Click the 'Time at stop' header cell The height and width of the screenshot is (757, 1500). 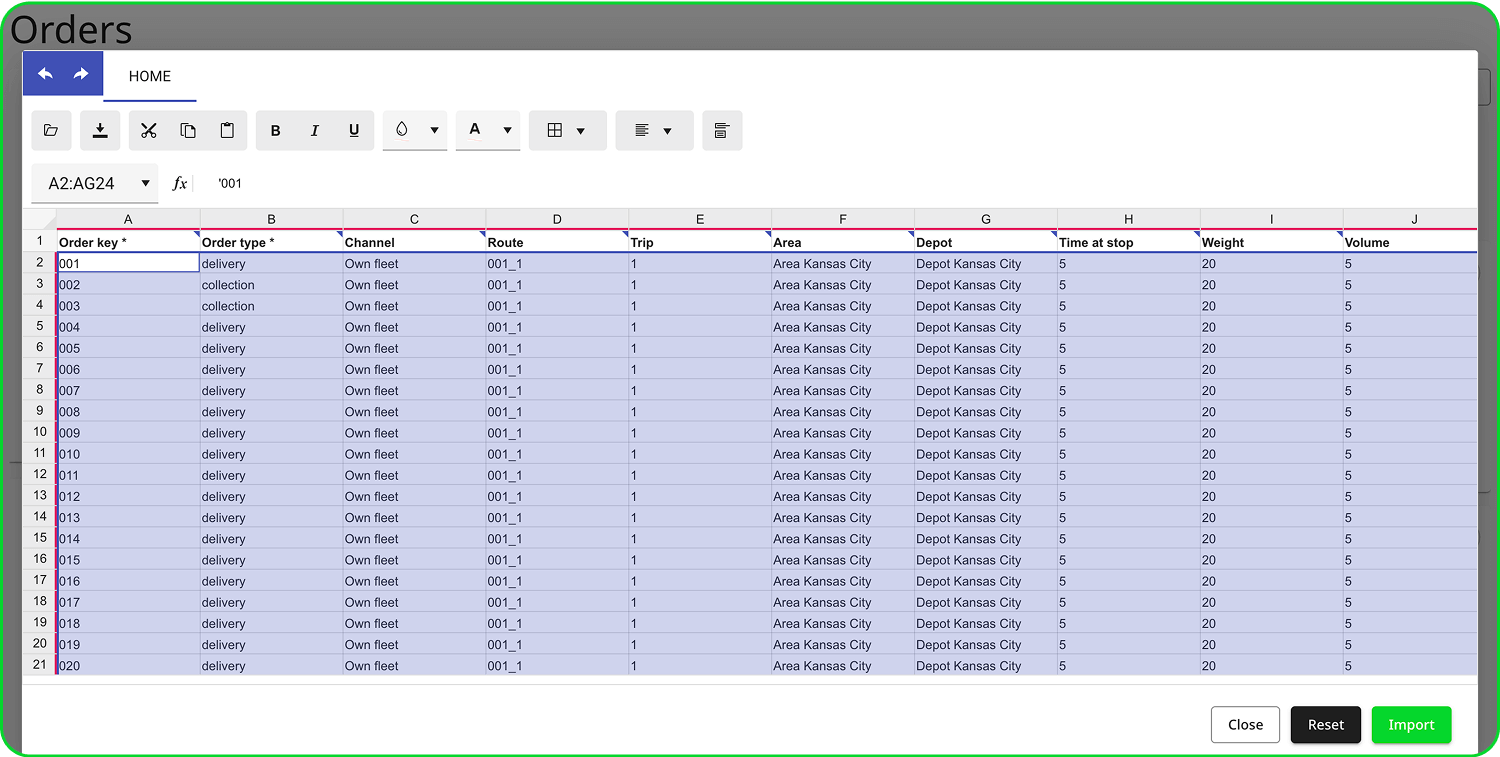click(1129, 242)
